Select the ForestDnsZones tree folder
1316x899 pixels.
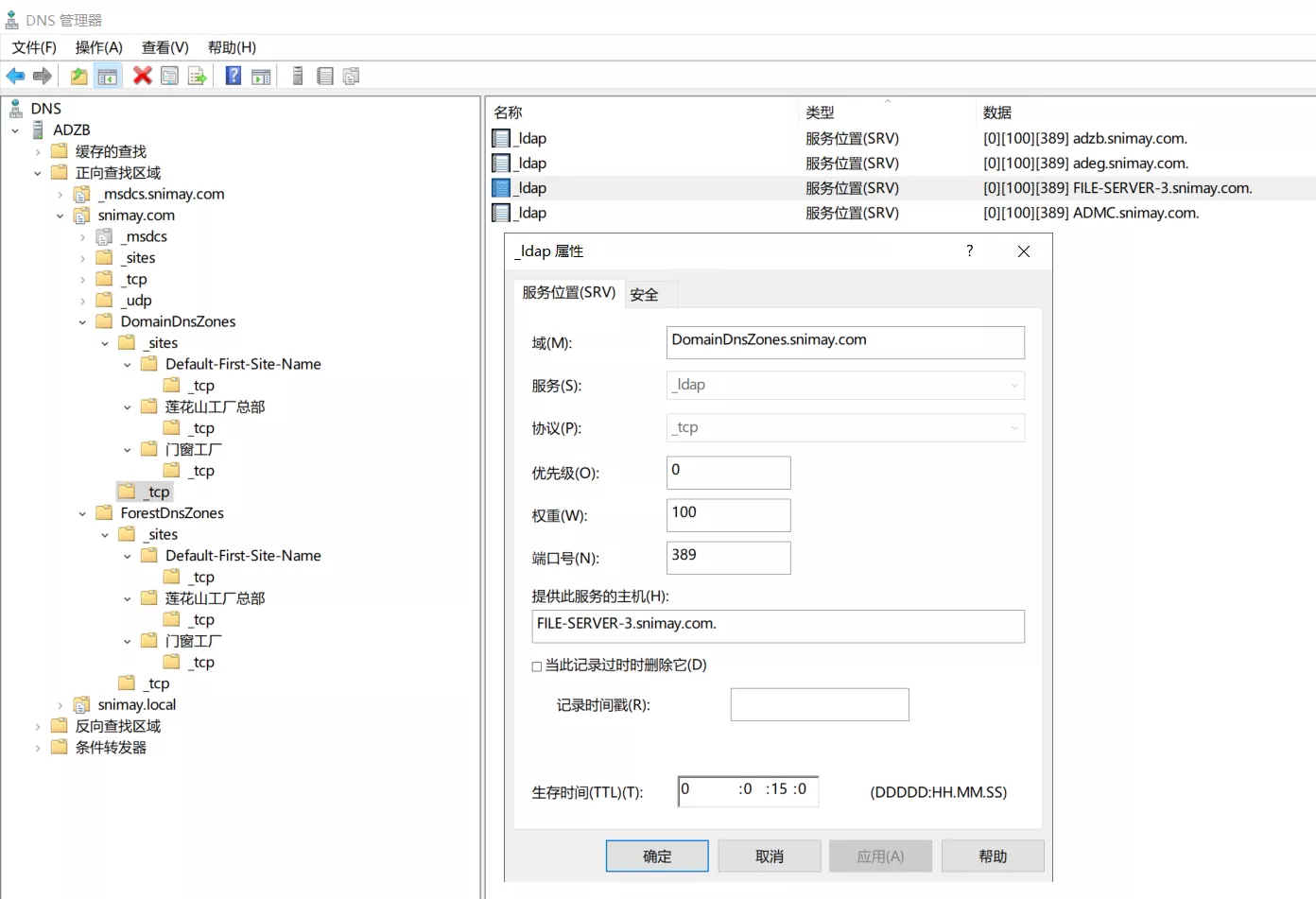click(x=172, y=513)
